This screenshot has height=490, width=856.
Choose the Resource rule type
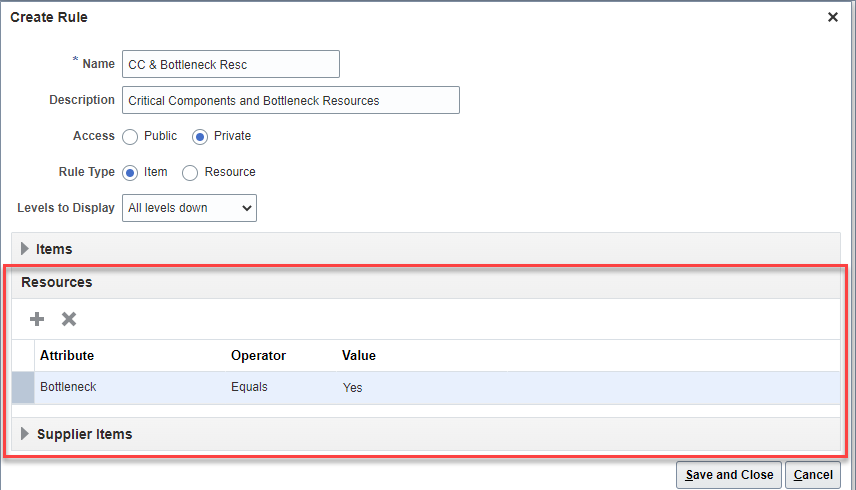[x=190, y=172]
